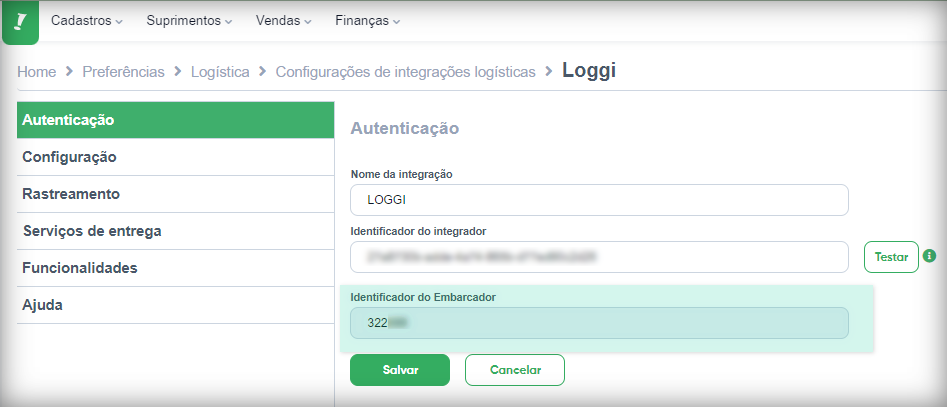Show the Ajuda section
Screen dimensions: 947x407
pyautogui.click(x=175, y=305)
